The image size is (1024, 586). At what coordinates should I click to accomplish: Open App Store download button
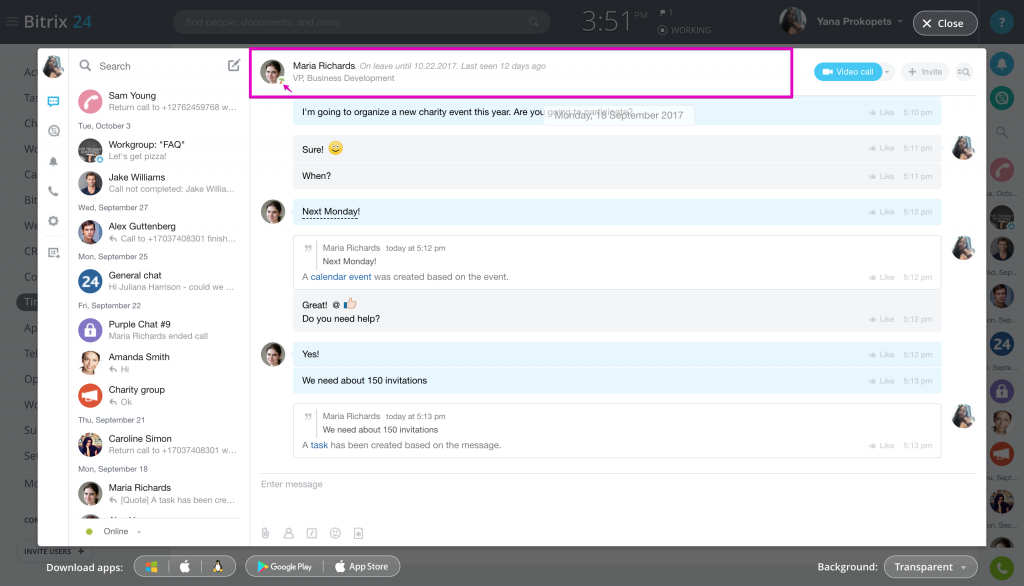362,566
